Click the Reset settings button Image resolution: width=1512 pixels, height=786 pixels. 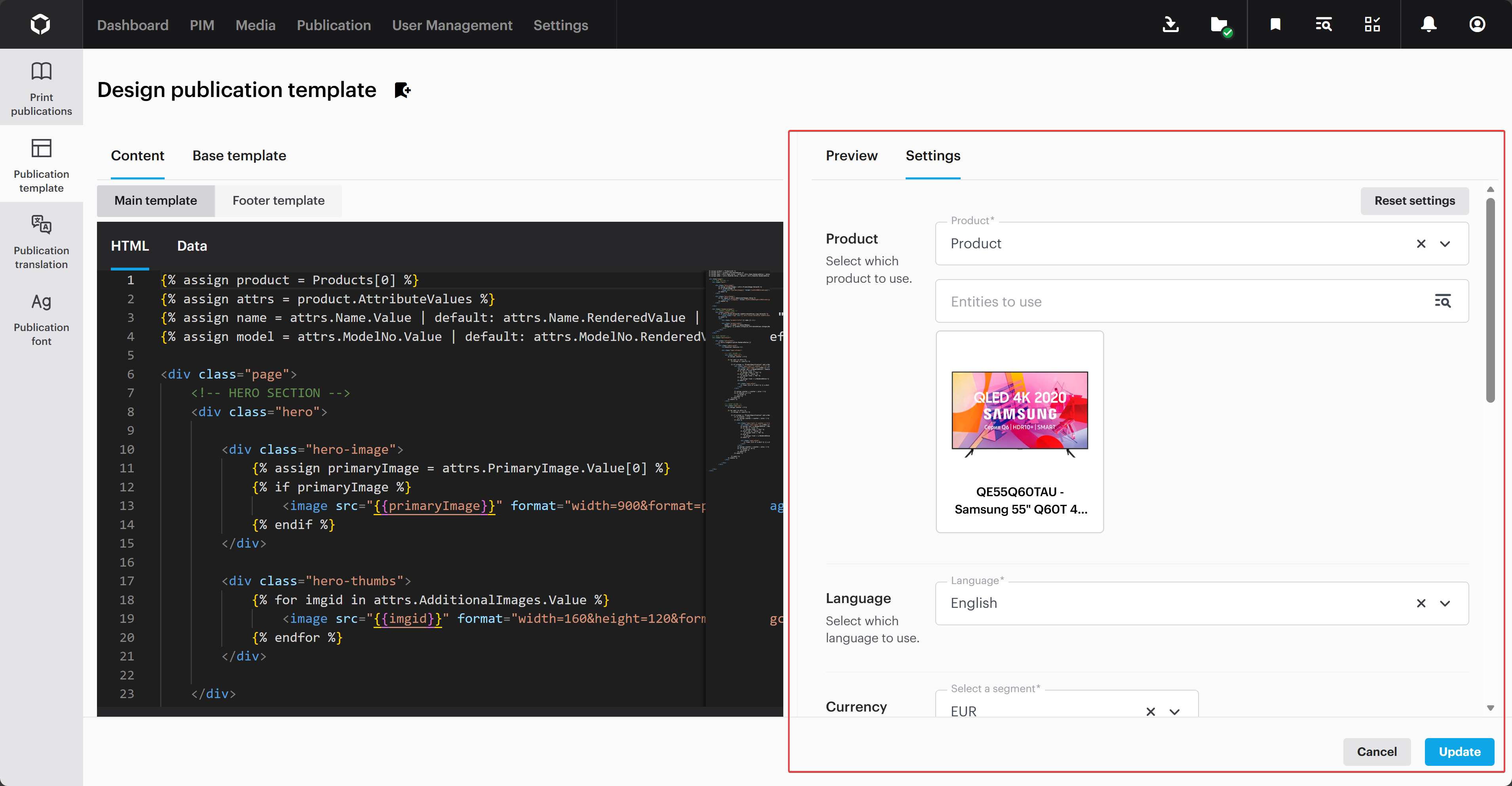coord(1415,201)
